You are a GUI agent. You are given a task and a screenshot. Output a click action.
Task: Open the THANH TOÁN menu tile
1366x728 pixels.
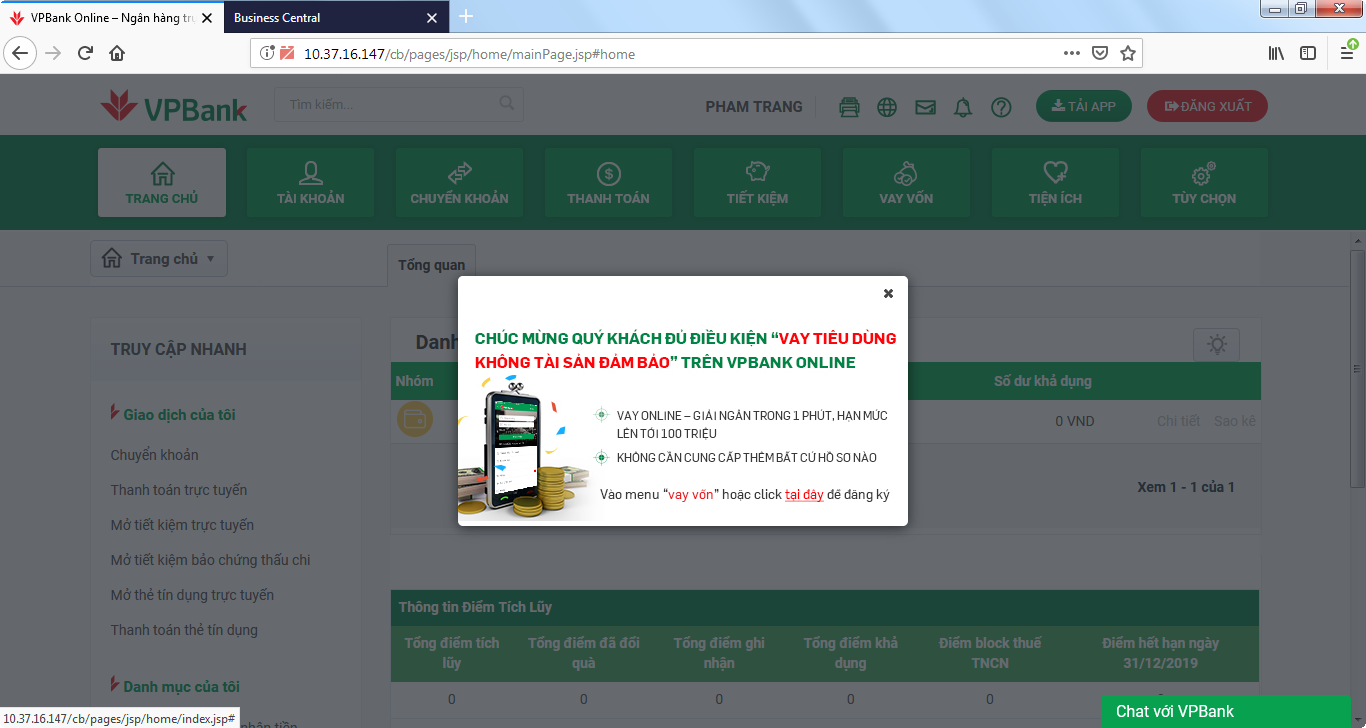pos(609,182)
